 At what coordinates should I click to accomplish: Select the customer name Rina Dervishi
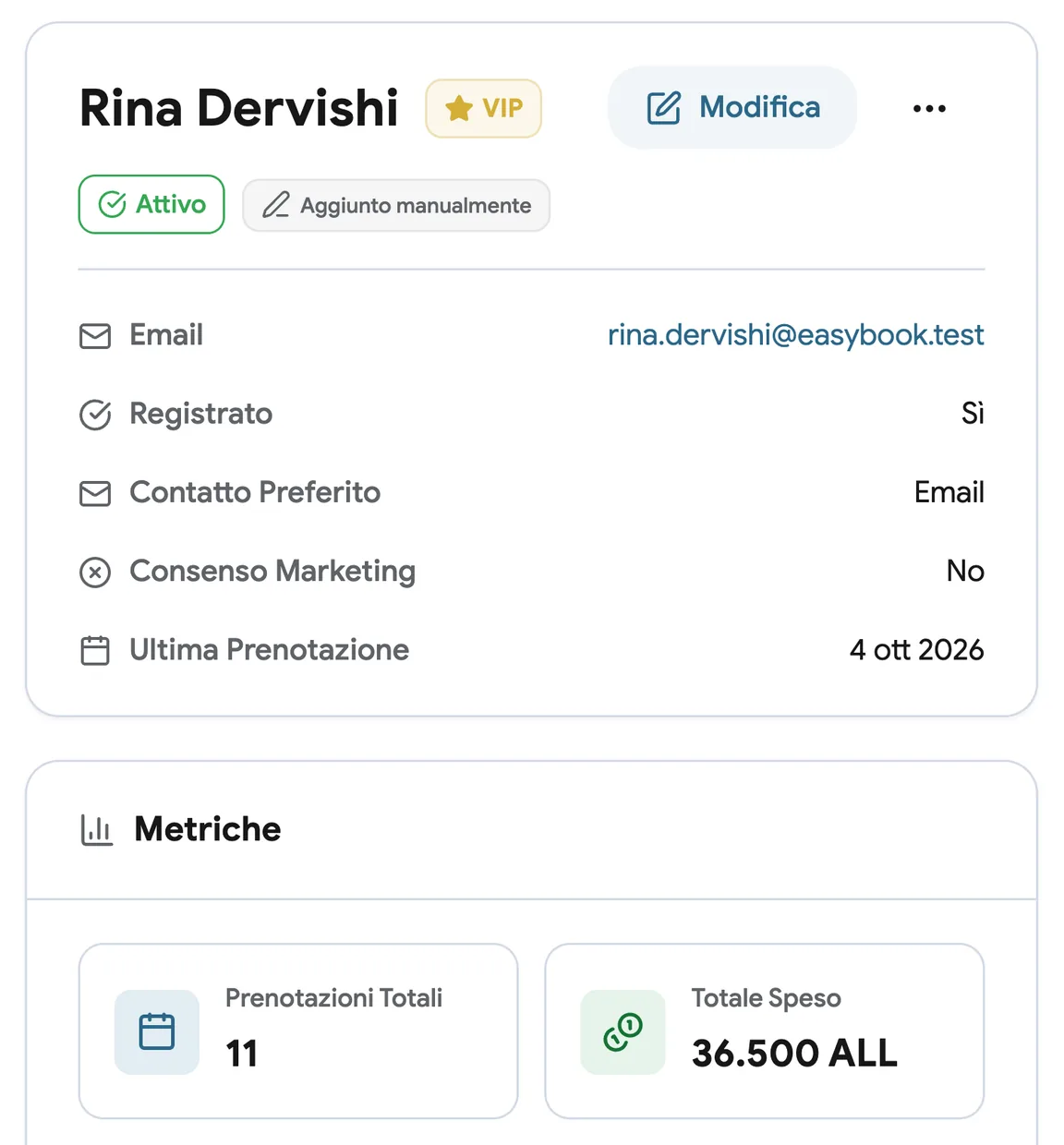click(239, 108)
